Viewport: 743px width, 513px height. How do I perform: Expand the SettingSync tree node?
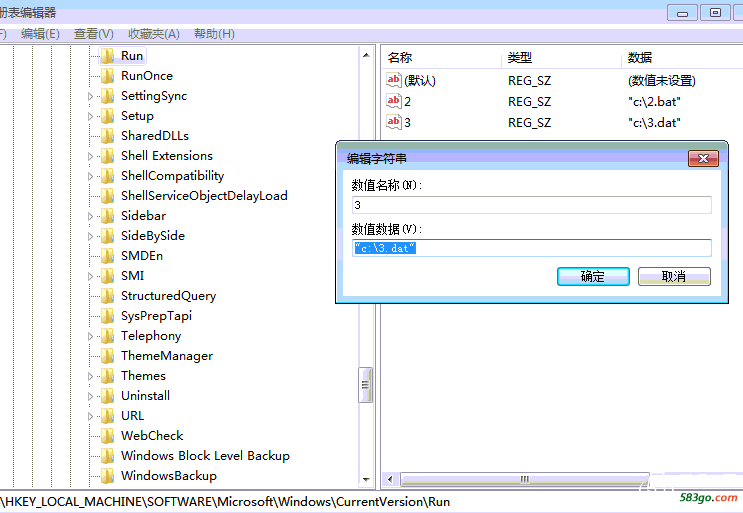[x=90, y=97]
